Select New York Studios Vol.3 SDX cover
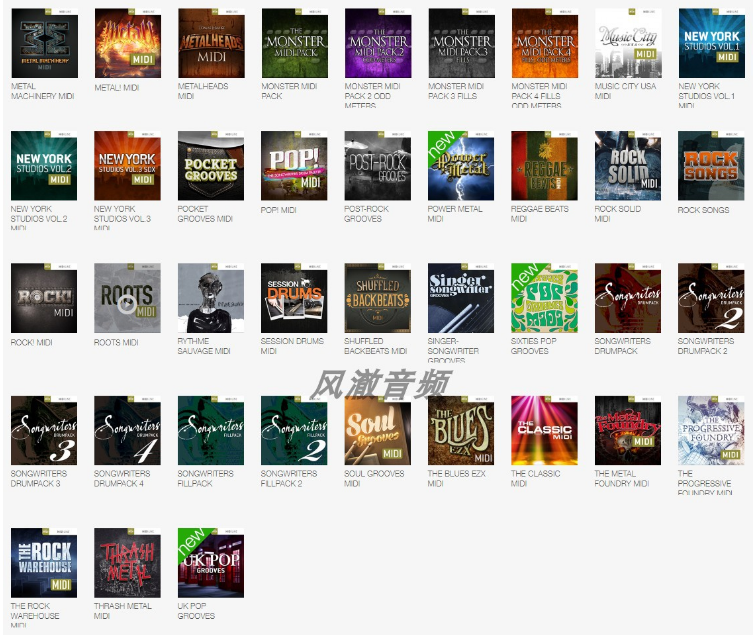 (x=127, y=166)
